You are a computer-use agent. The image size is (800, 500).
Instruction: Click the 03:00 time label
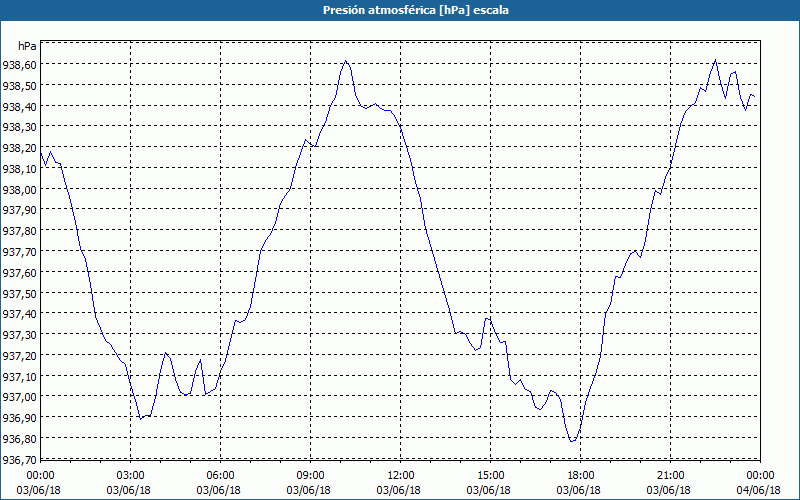[x=131, y=476]
